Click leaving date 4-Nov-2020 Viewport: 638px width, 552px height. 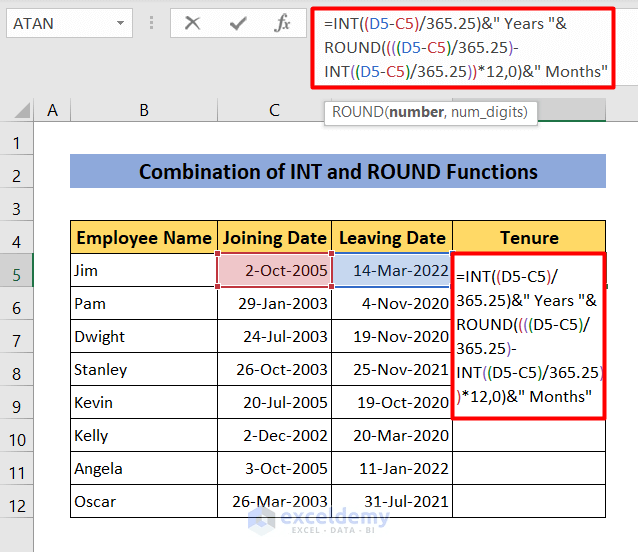coord(392,303)
